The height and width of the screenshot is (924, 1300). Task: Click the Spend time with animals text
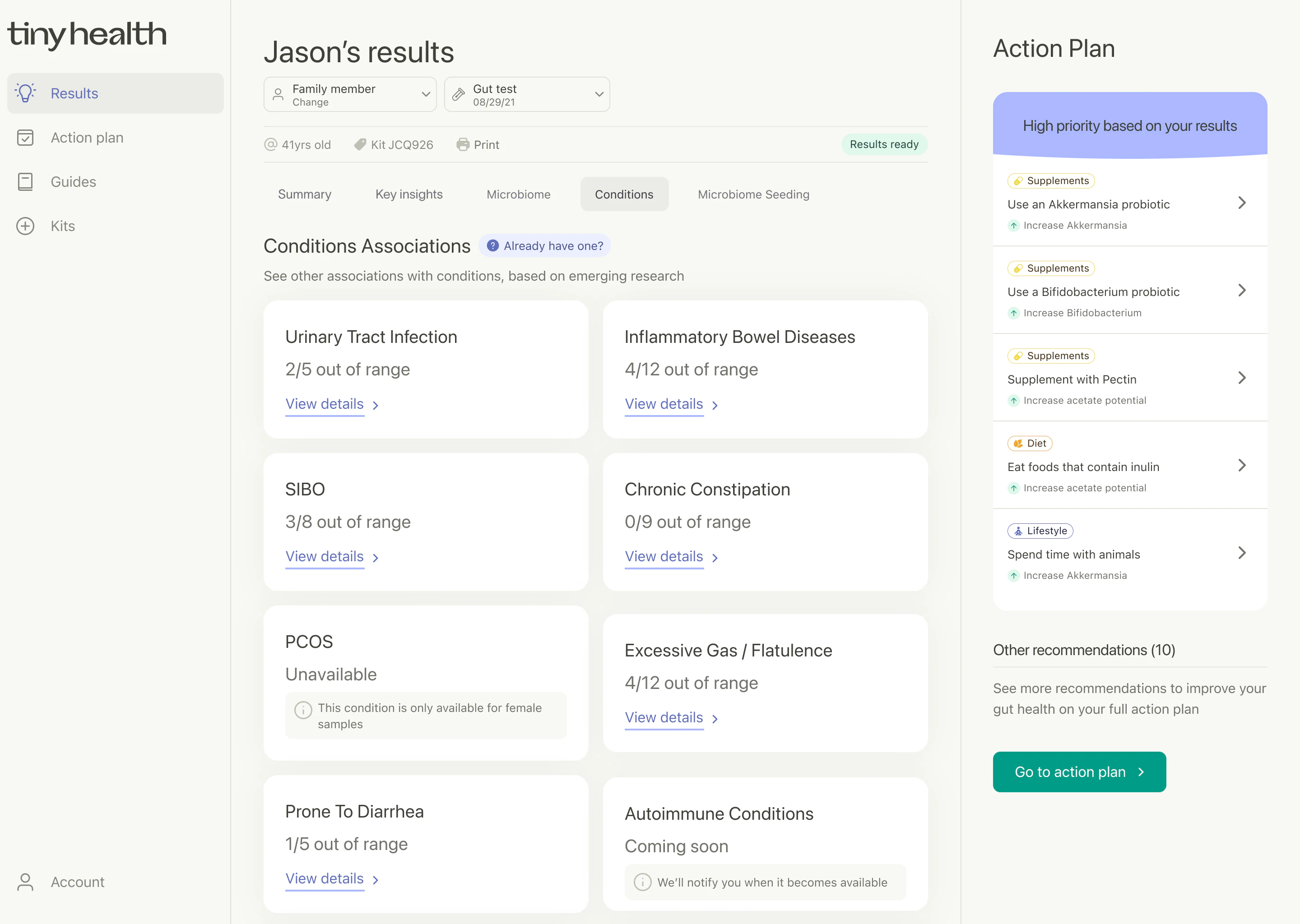1073,555
